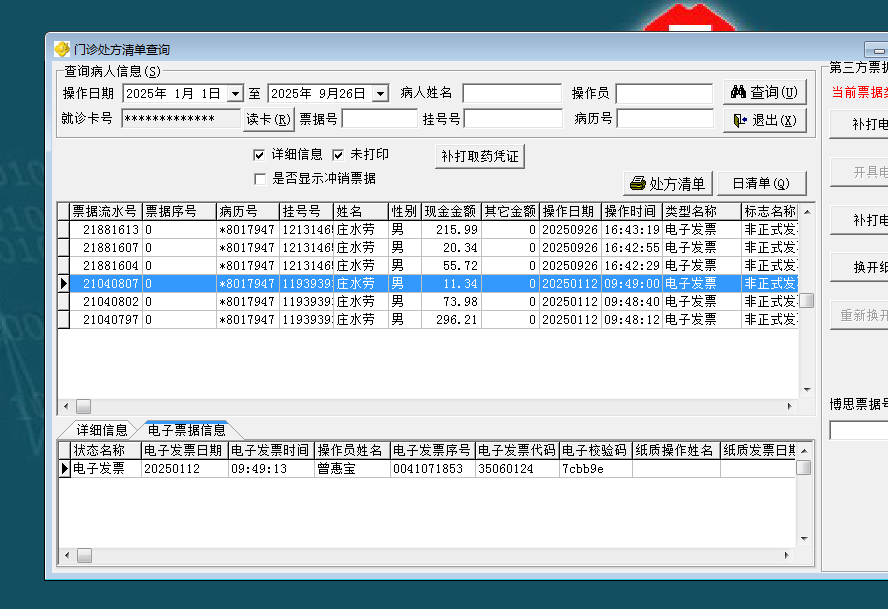Select row with 票据流水号 21881607
This screenshot has width=888, height=609.
pyautogui.click(x=428, y=248)
